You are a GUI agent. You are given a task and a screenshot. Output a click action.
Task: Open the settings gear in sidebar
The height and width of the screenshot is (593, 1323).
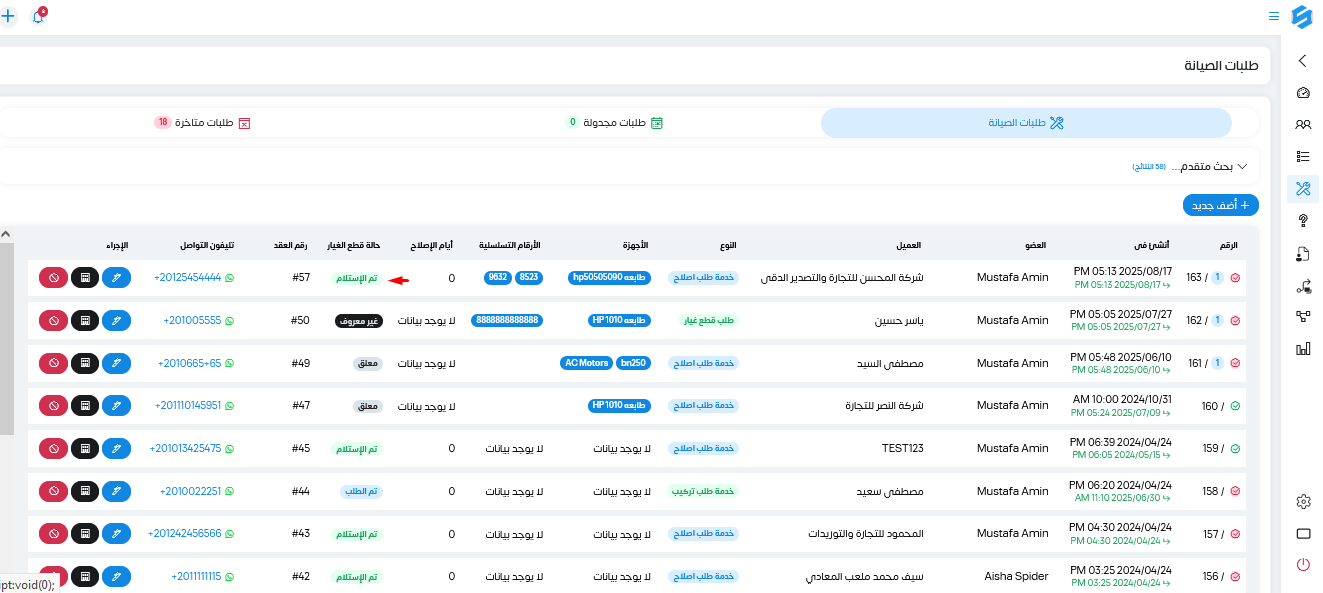(1302, 501)
